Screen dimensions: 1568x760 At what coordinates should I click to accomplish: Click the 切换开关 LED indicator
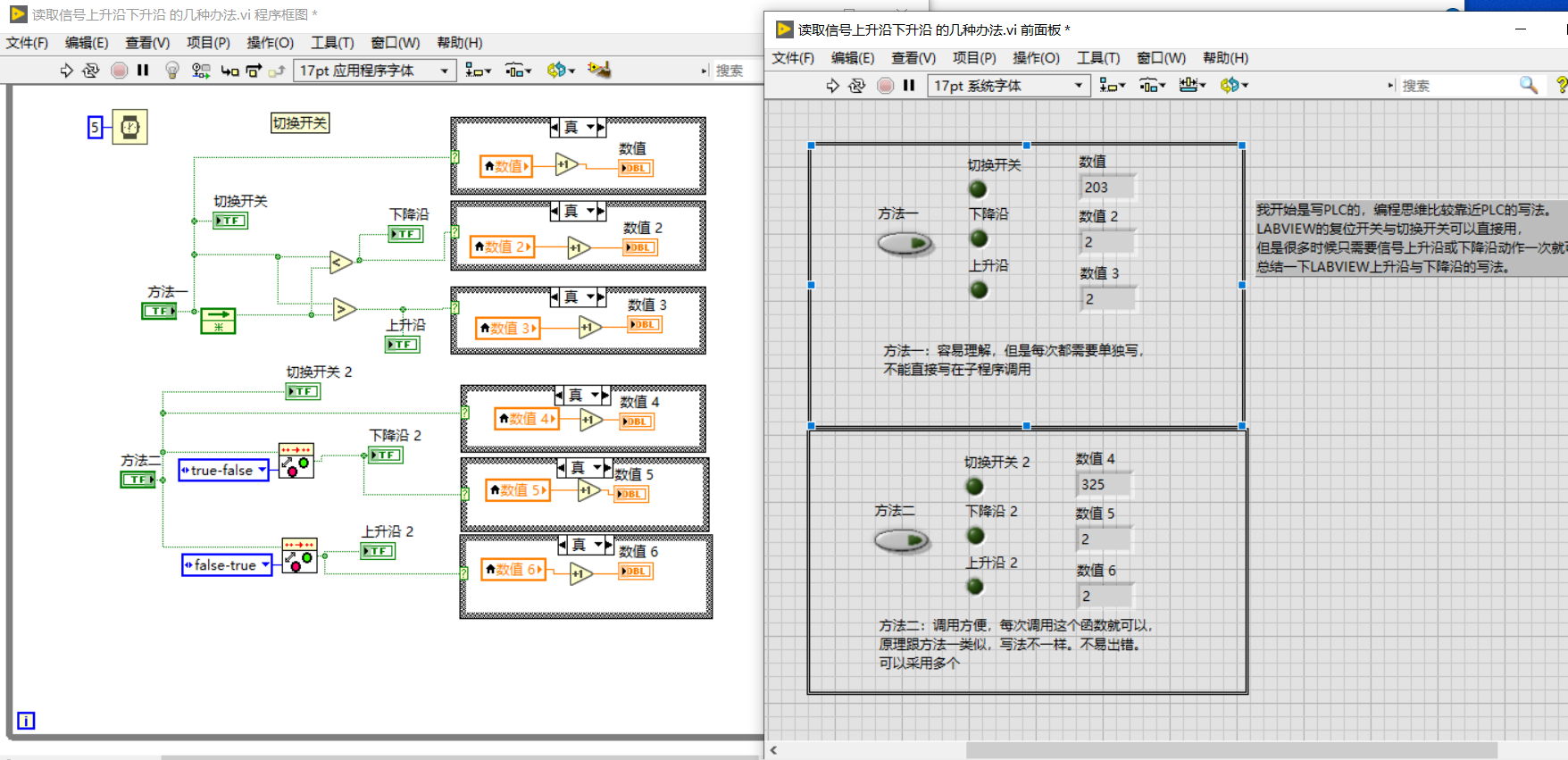pyautogui.click(x=978, y=189)
